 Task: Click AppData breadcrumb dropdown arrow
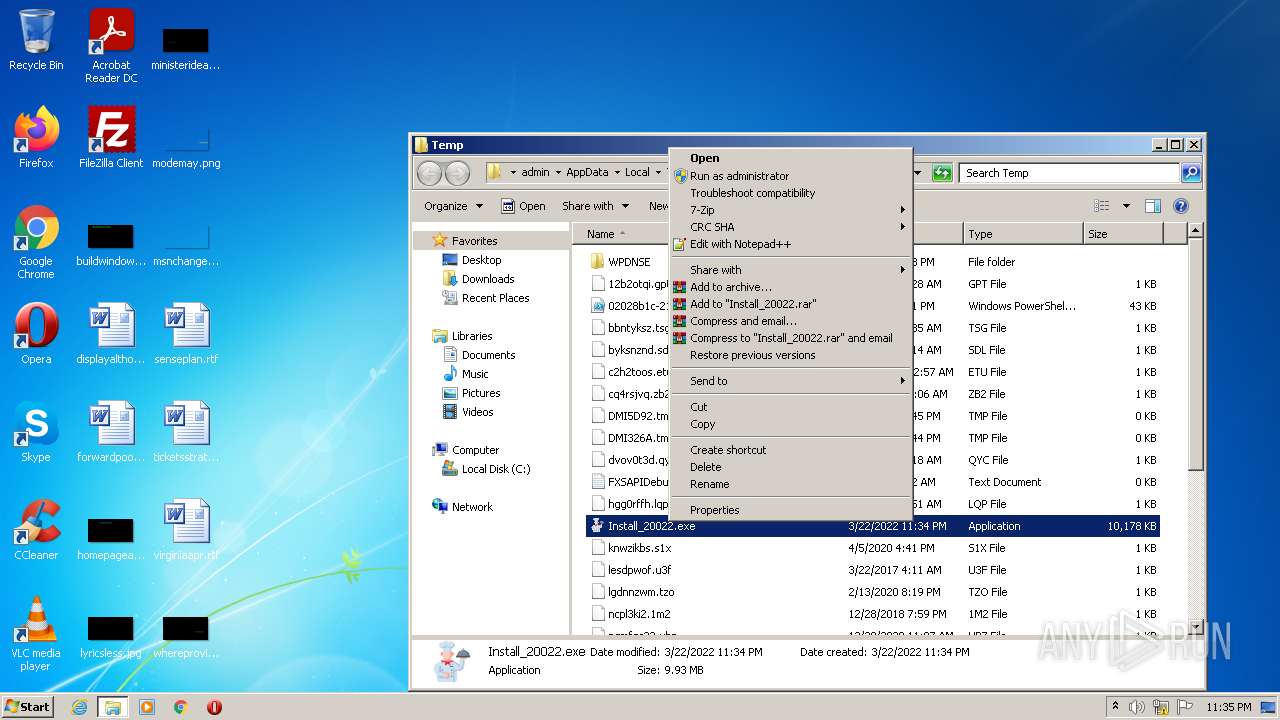(x=617, y=173)
